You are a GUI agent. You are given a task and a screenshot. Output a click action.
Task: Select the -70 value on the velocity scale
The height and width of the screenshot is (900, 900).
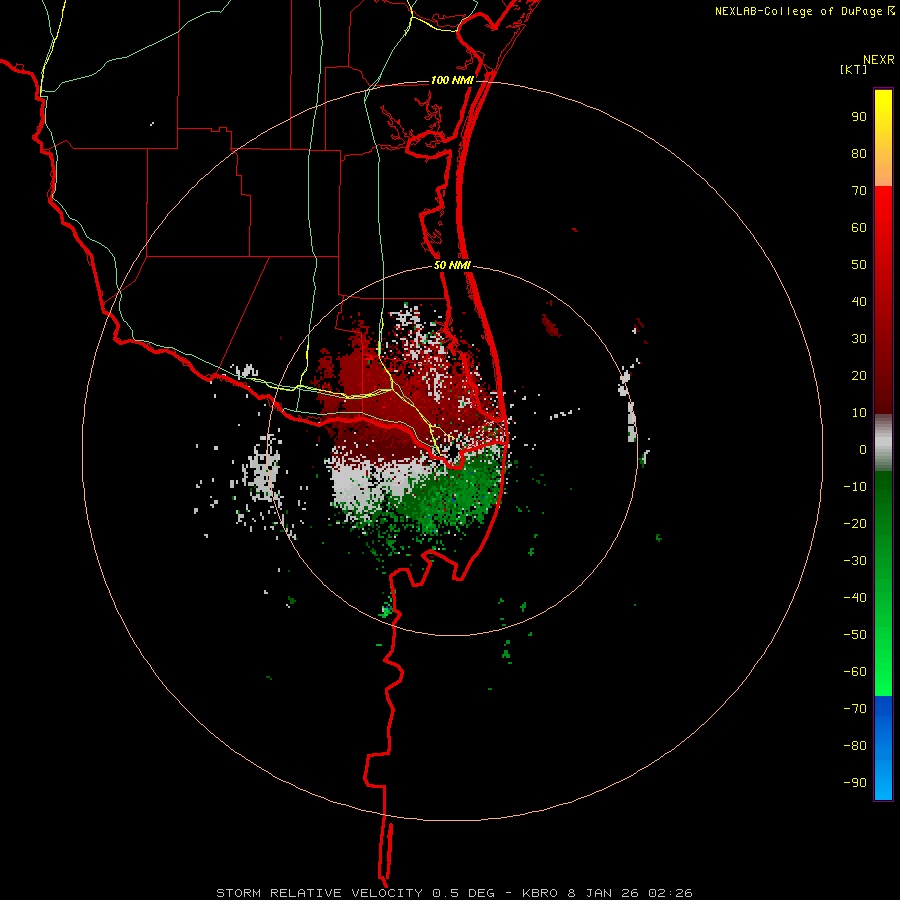point(855,708)
